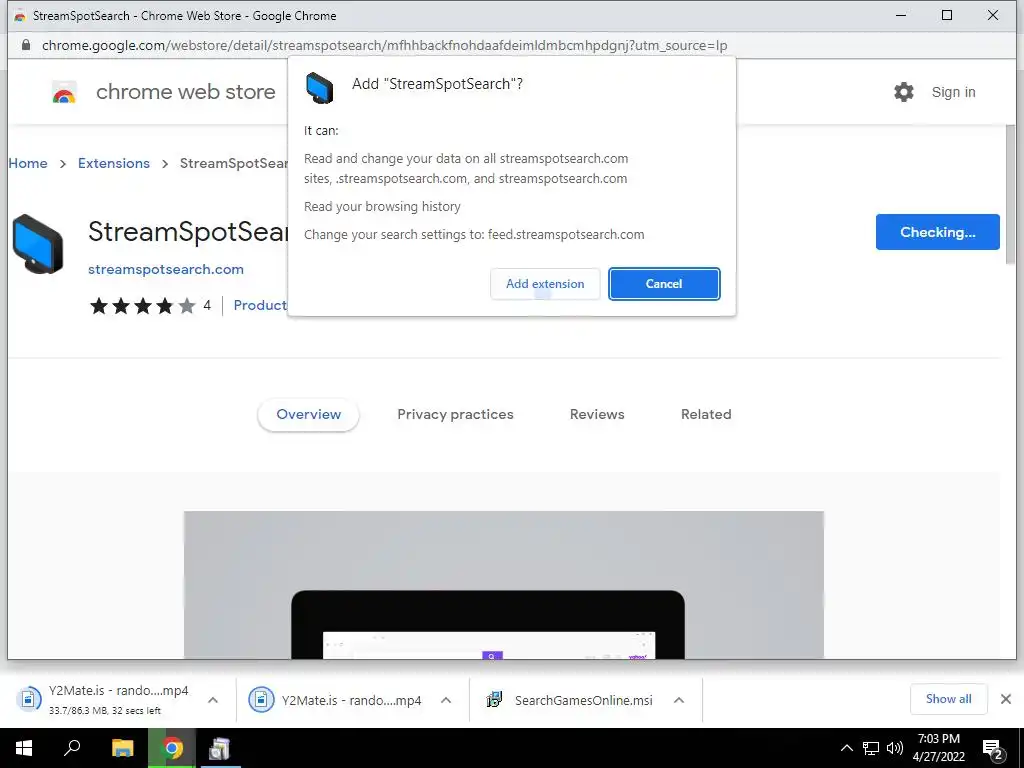Screen dimensions: 1024x768
Task: Click the completed Y2Mate mp4 file icon
Action: click(261, 699)
